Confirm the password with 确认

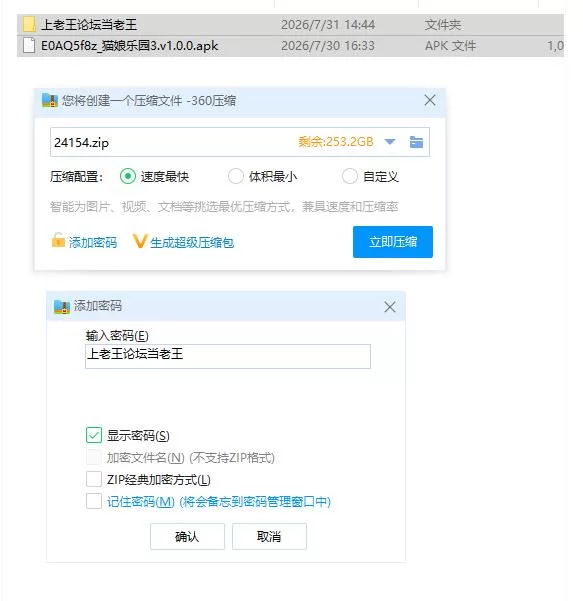pyautogui.click(x=187, y=536)
